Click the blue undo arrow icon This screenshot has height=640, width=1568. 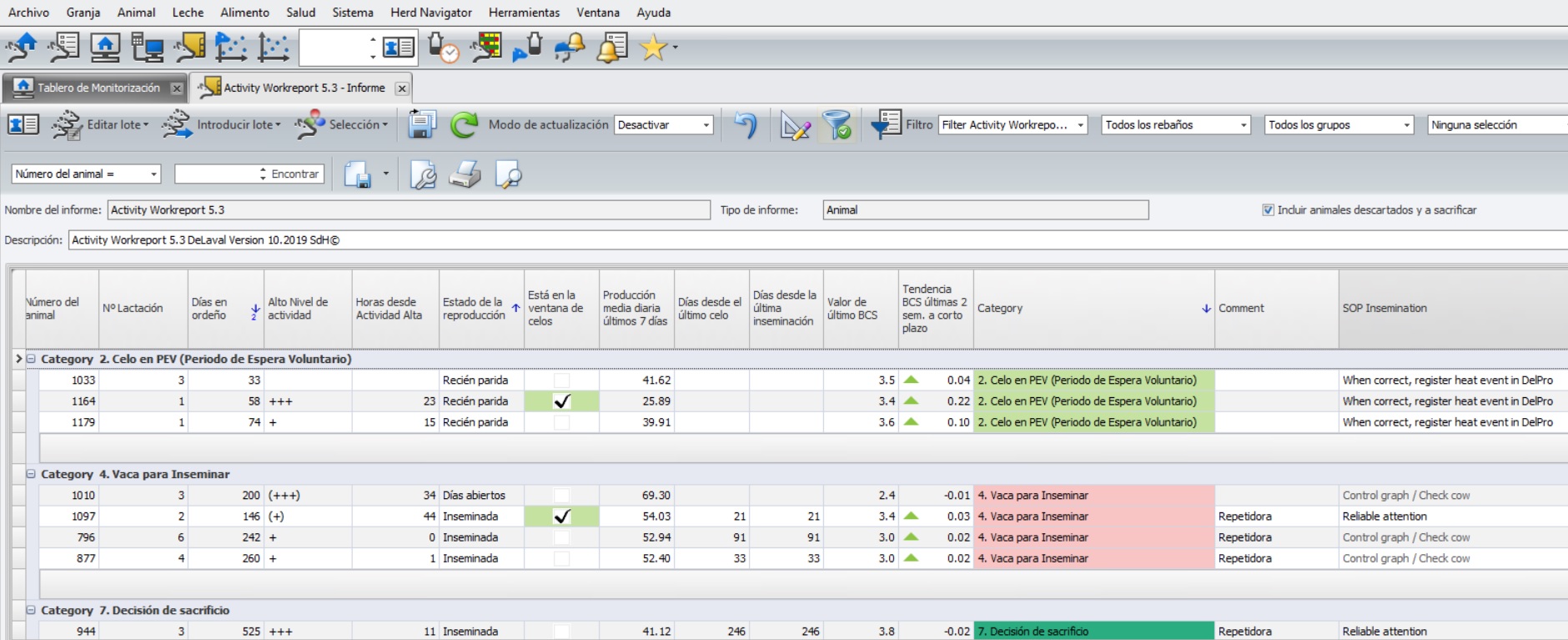tap(745, 125)
